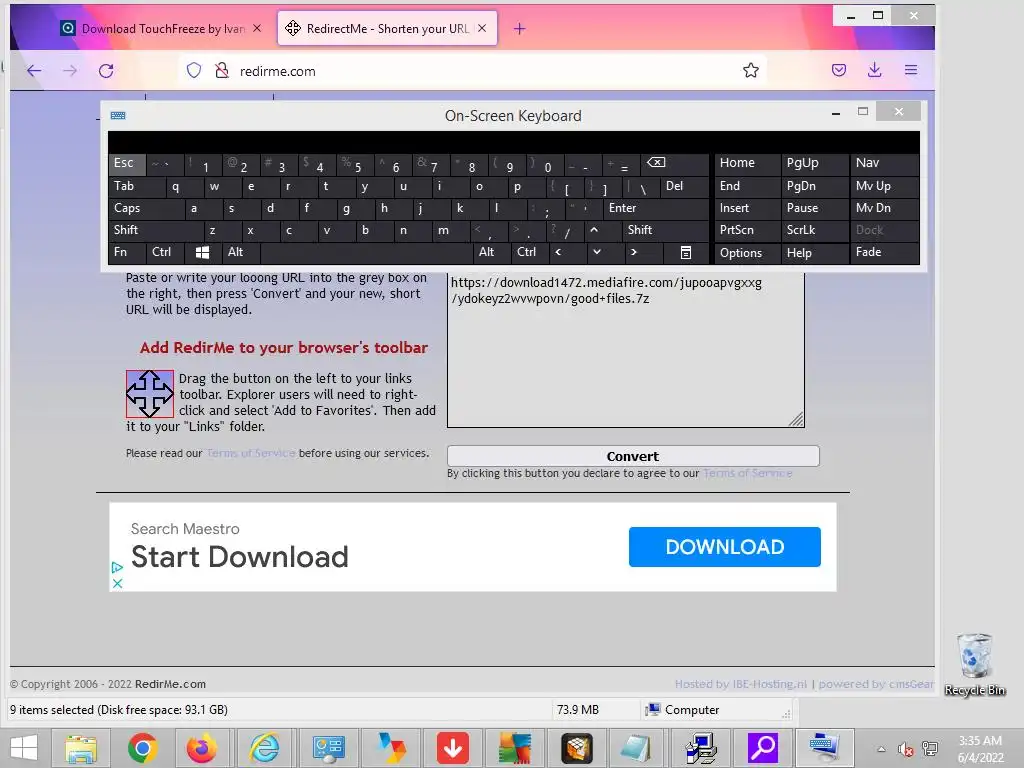Tap the PgDn key on the On-Screen Keyboard
The height and width of the screenshot is (768, 1024).
click(x=815, y=186)
